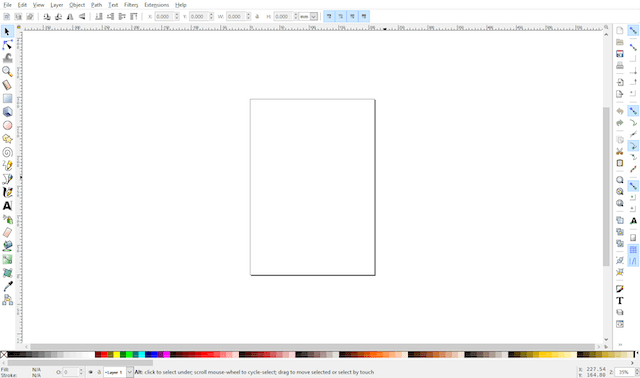Select the Eraser tool
Screen dimensions: 640x378
(7, 233)
